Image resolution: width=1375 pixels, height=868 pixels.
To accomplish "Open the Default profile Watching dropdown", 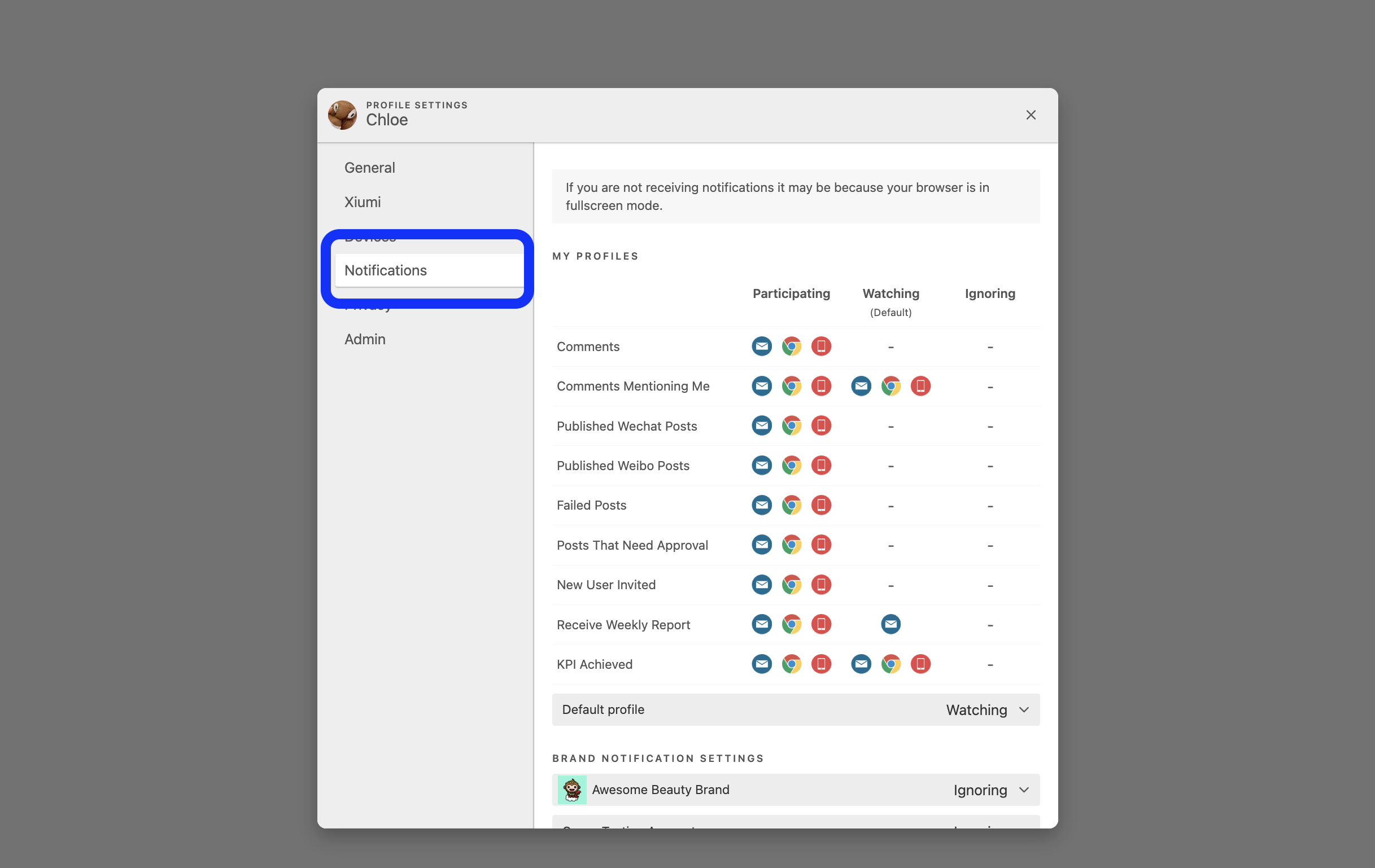I will [x=988, y=710].
